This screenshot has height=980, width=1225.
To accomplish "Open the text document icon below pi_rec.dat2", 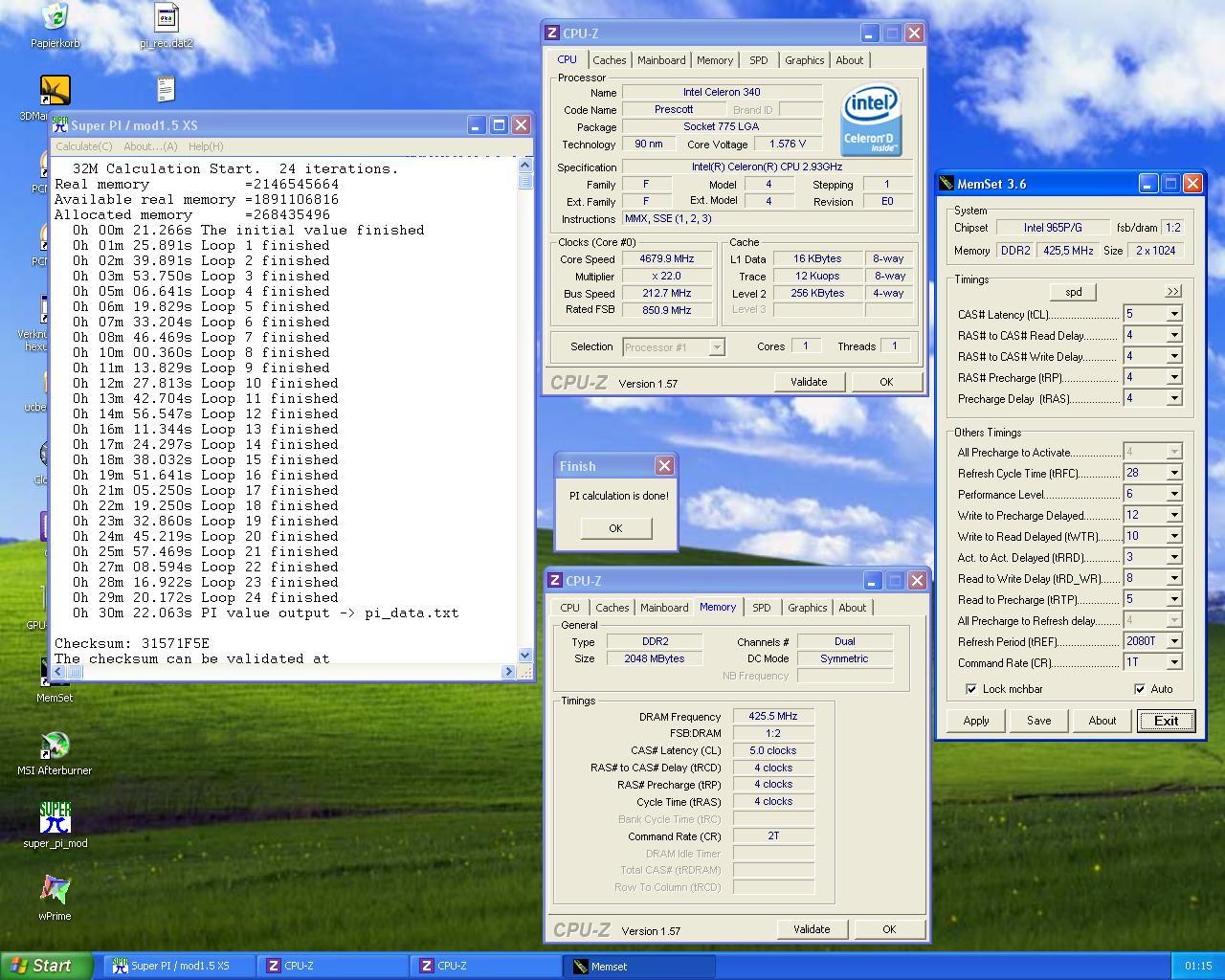I will click(x=166, y=89).
